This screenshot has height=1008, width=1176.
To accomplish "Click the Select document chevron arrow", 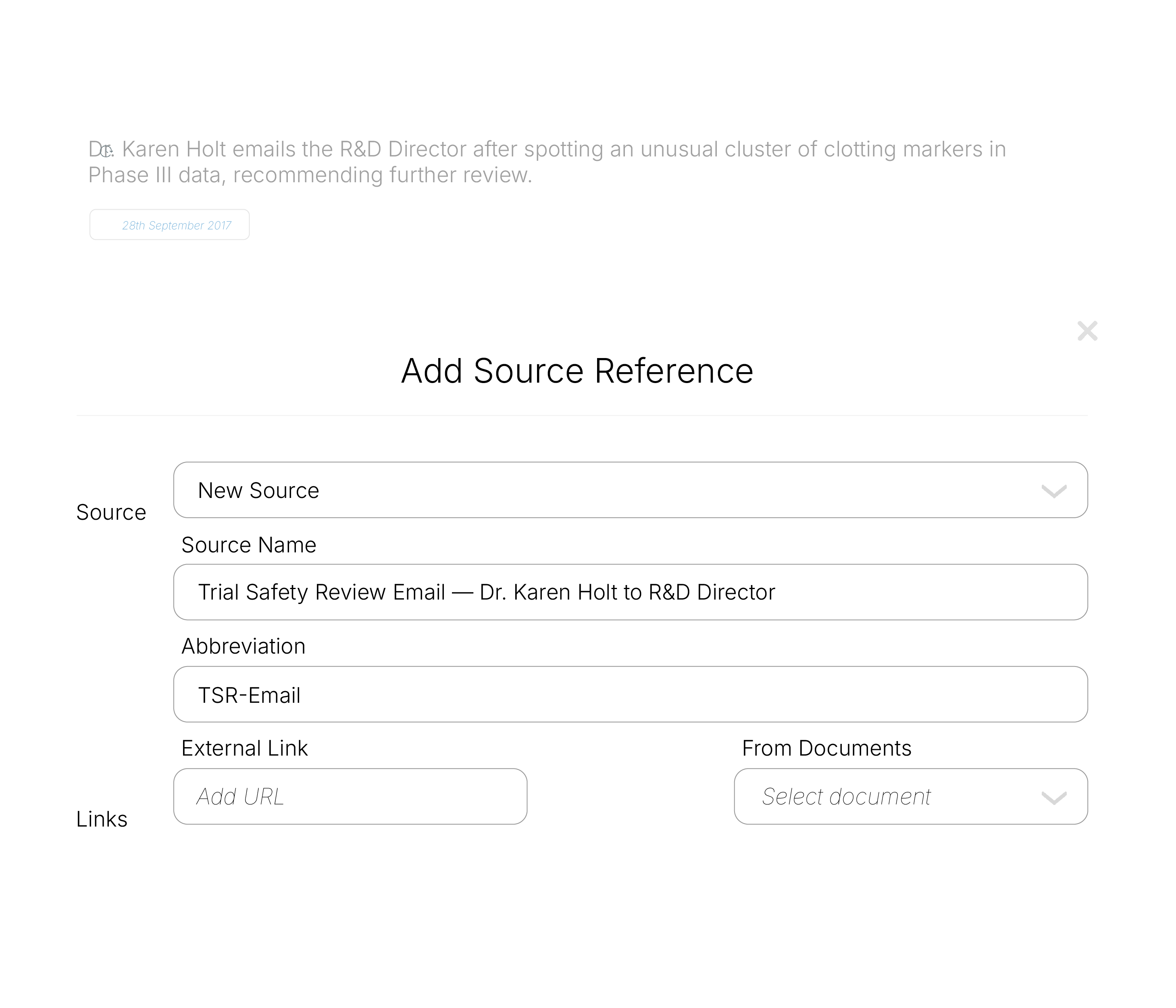I will (x=1053, y=798).
